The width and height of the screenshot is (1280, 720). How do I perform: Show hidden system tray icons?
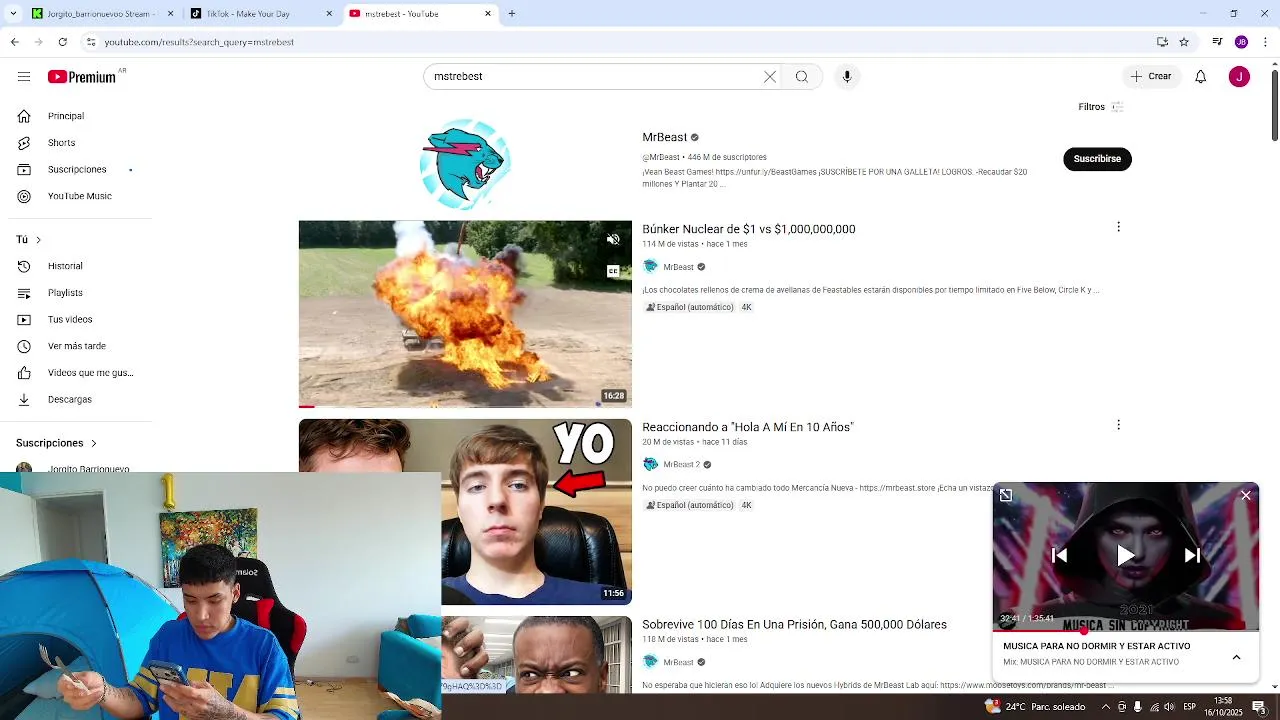point(1105,707)
